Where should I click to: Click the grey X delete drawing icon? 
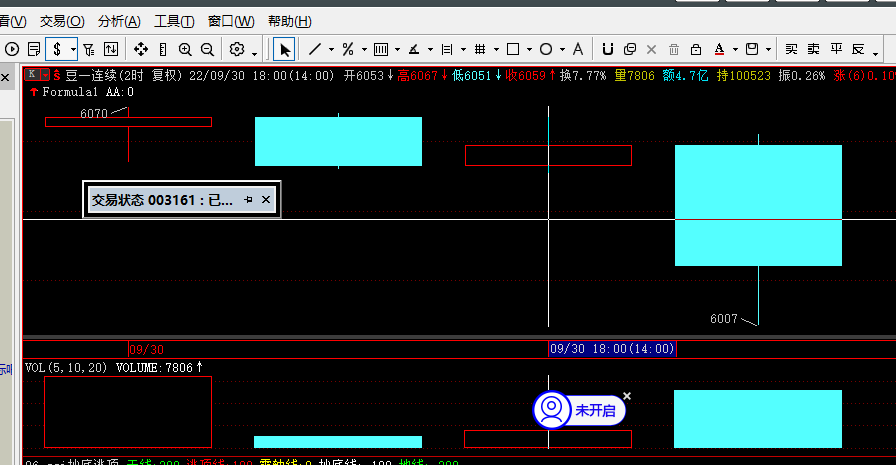click(651, 50)
